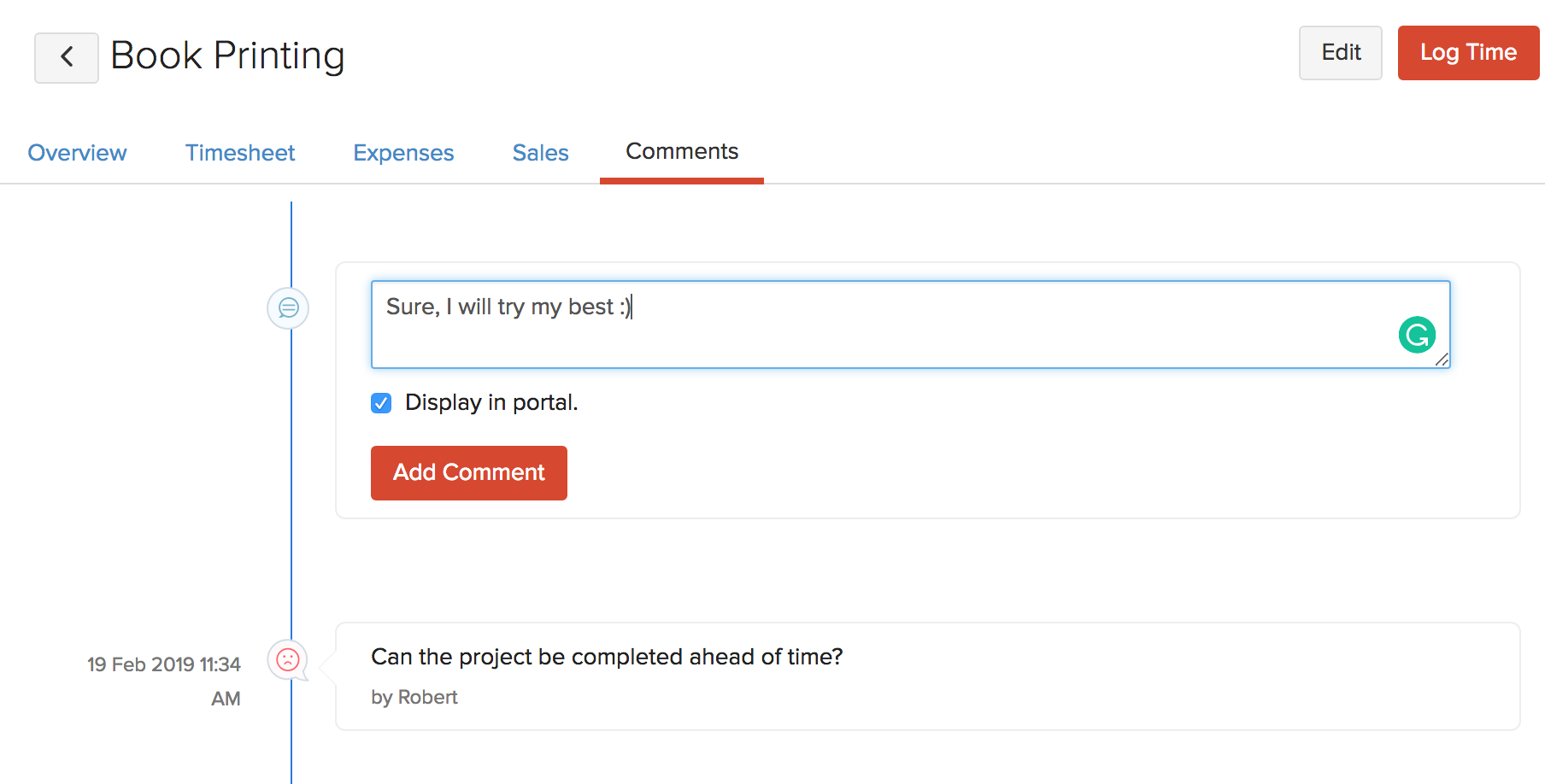Image resolution: width=1545 pixels, height=784 pixels.
Task: Click the Grammarly icon in the comment box
Action: tap(1417, 335)
